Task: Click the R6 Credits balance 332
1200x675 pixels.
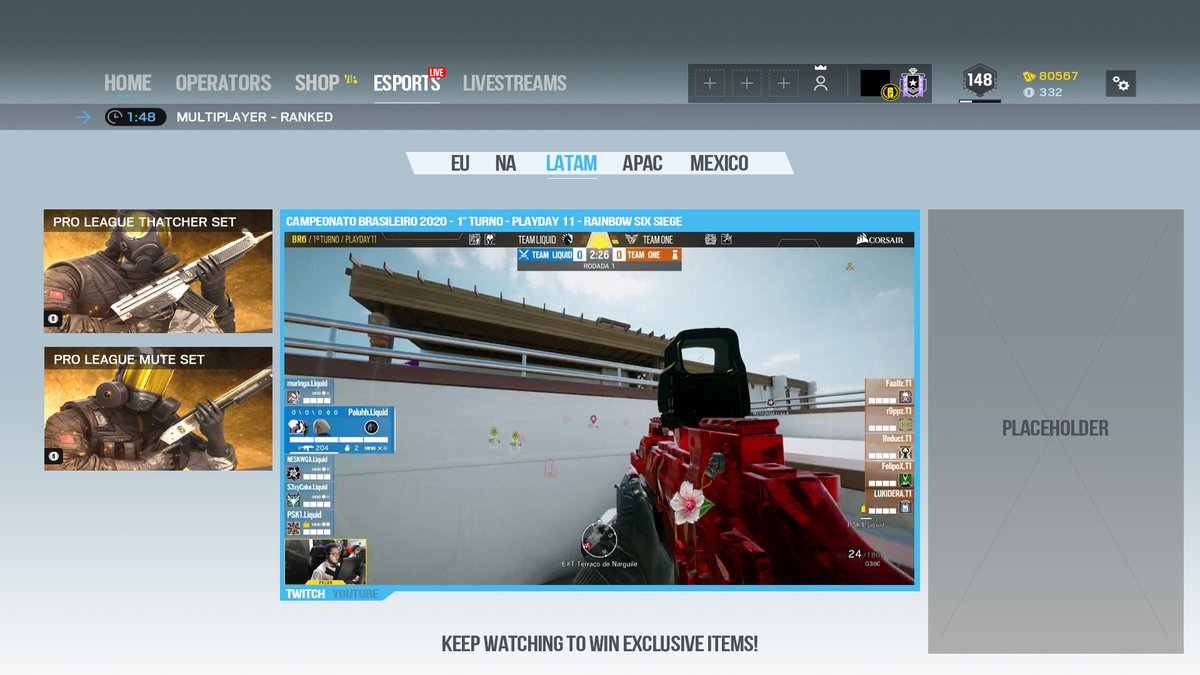Action: tap(1042, 92)
